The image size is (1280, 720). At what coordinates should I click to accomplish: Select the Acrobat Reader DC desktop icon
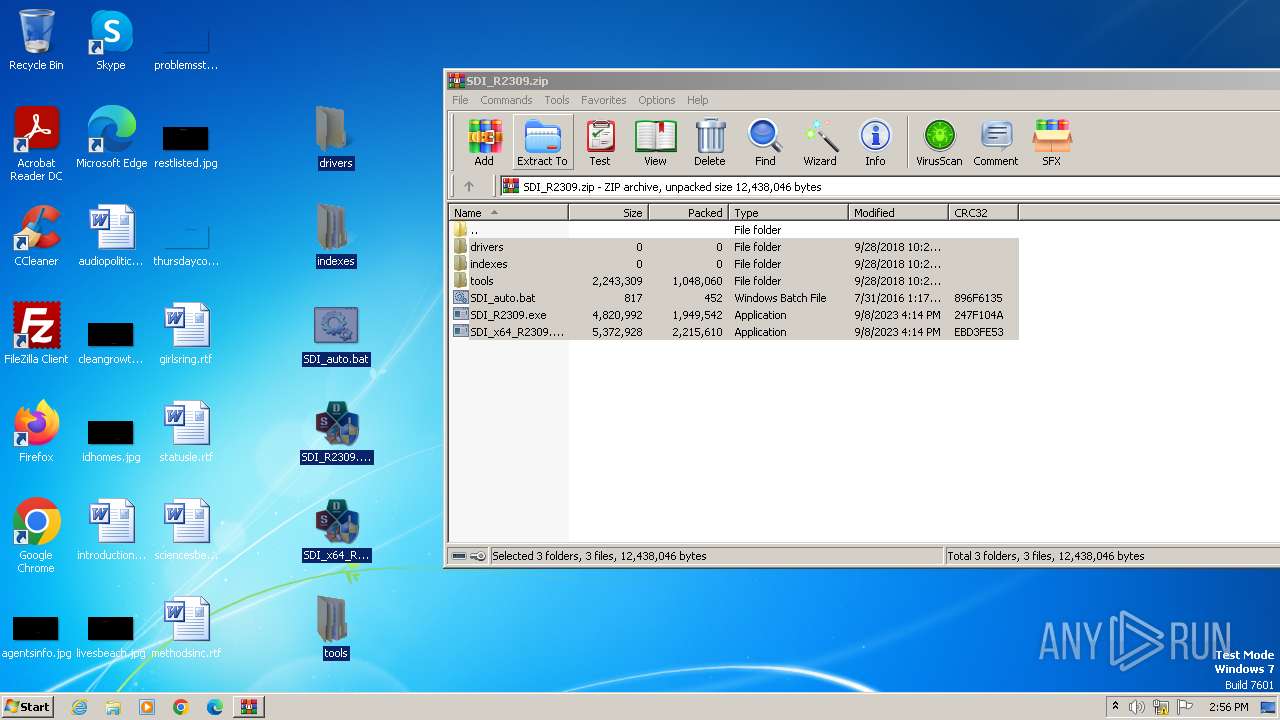tap(36, 144)
